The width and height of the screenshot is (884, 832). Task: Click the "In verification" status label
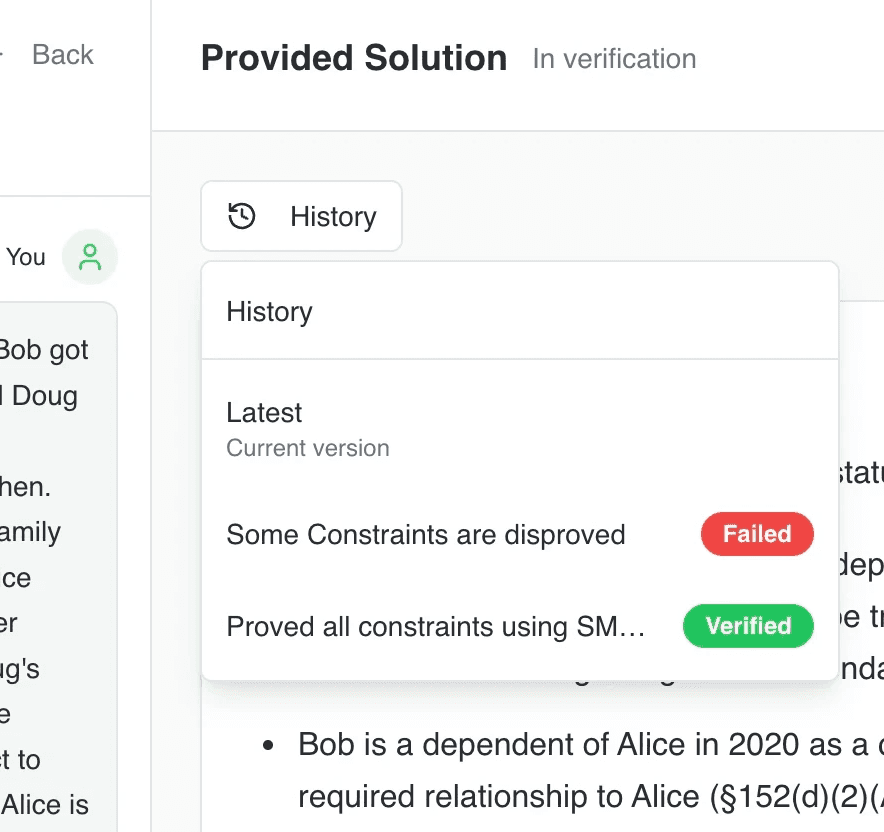pos(614,59)
